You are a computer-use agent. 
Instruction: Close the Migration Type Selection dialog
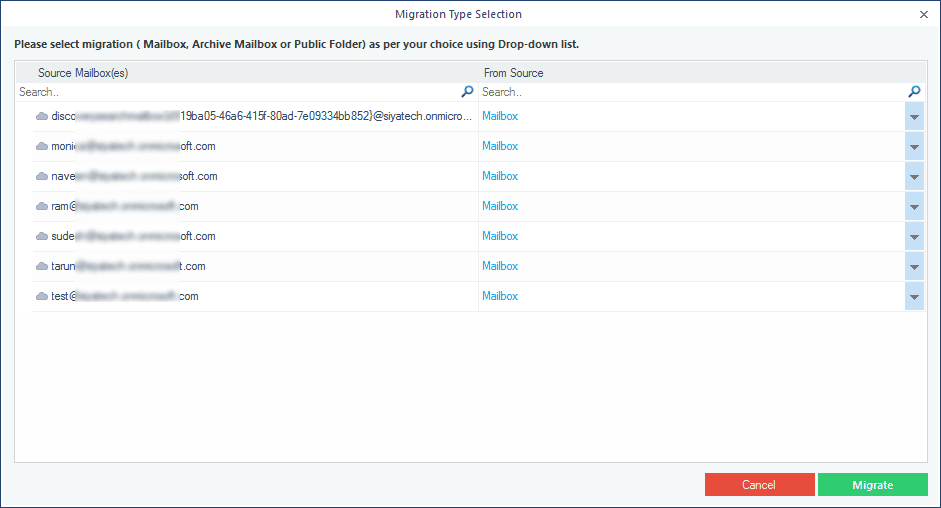click(923, 14)
